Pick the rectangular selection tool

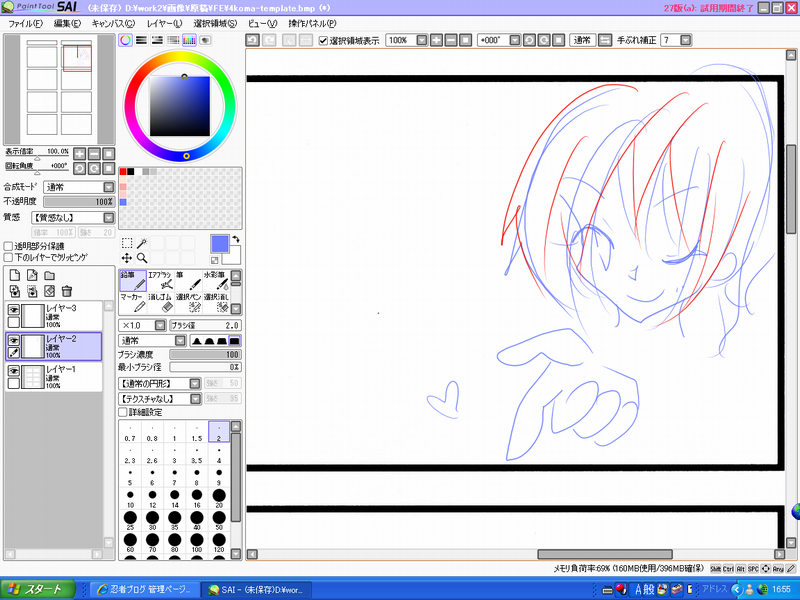pos(127,243)
